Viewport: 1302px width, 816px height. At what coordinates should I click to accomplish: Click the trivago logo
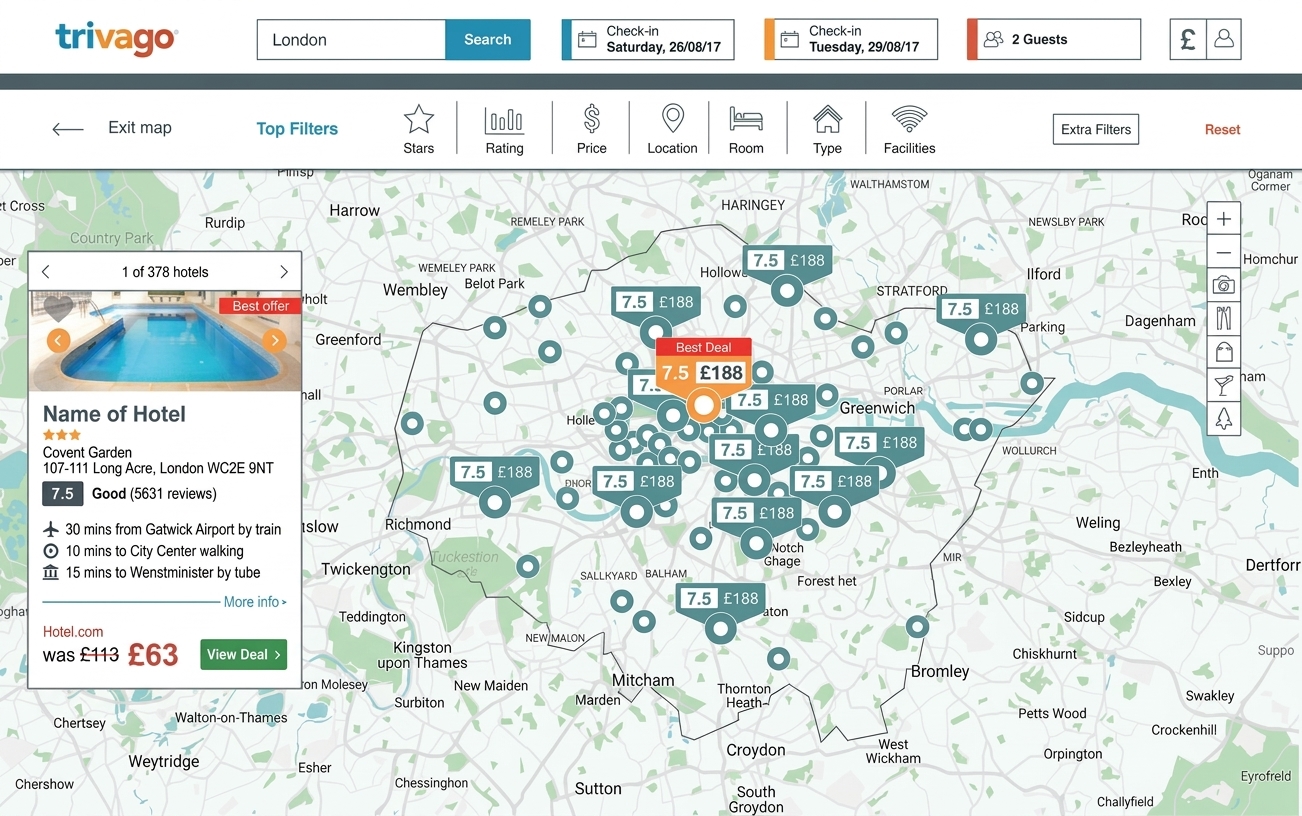[116, 39]
